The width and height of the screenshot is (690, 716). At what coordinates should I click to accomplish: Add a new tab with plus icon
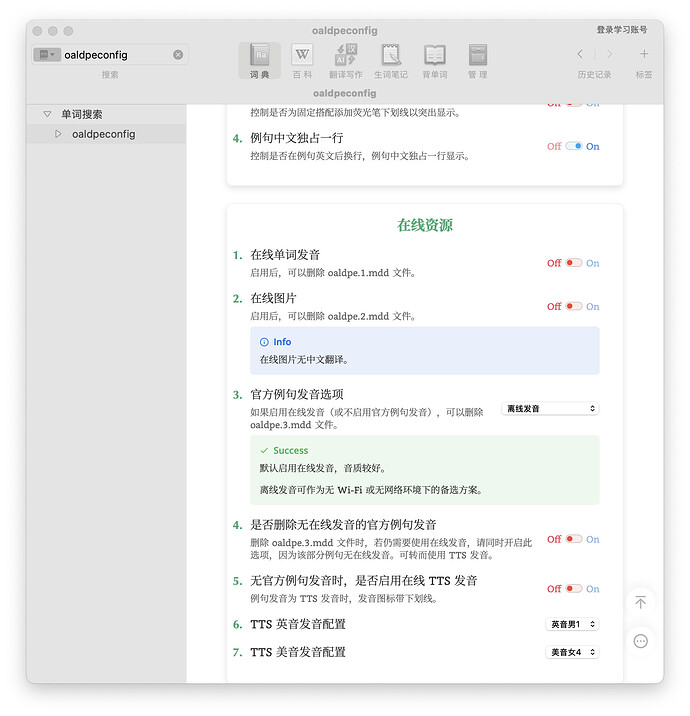tap(644, 54)
